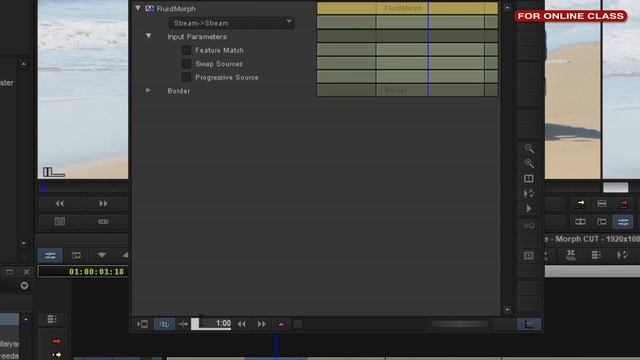Viewport: 640px width, 360px height.
Task: Toggle HQ quality in effect editor
Action: [529, 226]
